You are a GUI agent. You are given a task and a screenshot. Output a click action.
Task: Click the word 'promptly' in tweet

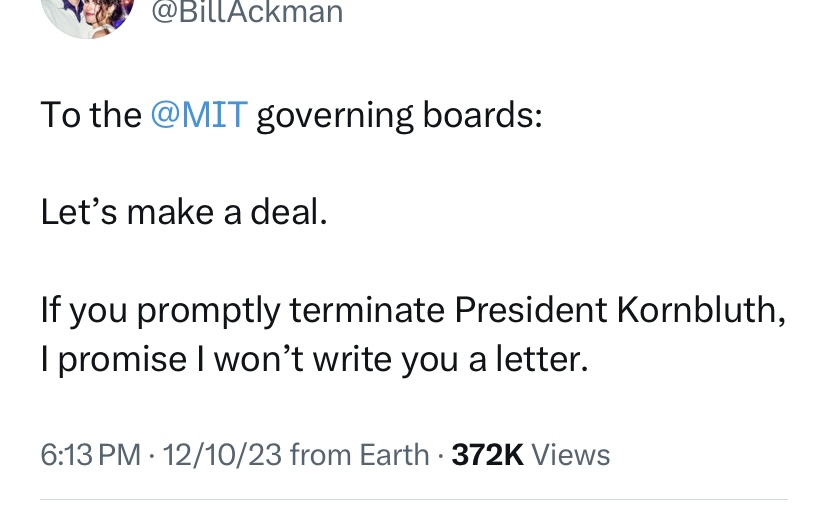pos(209,311)
